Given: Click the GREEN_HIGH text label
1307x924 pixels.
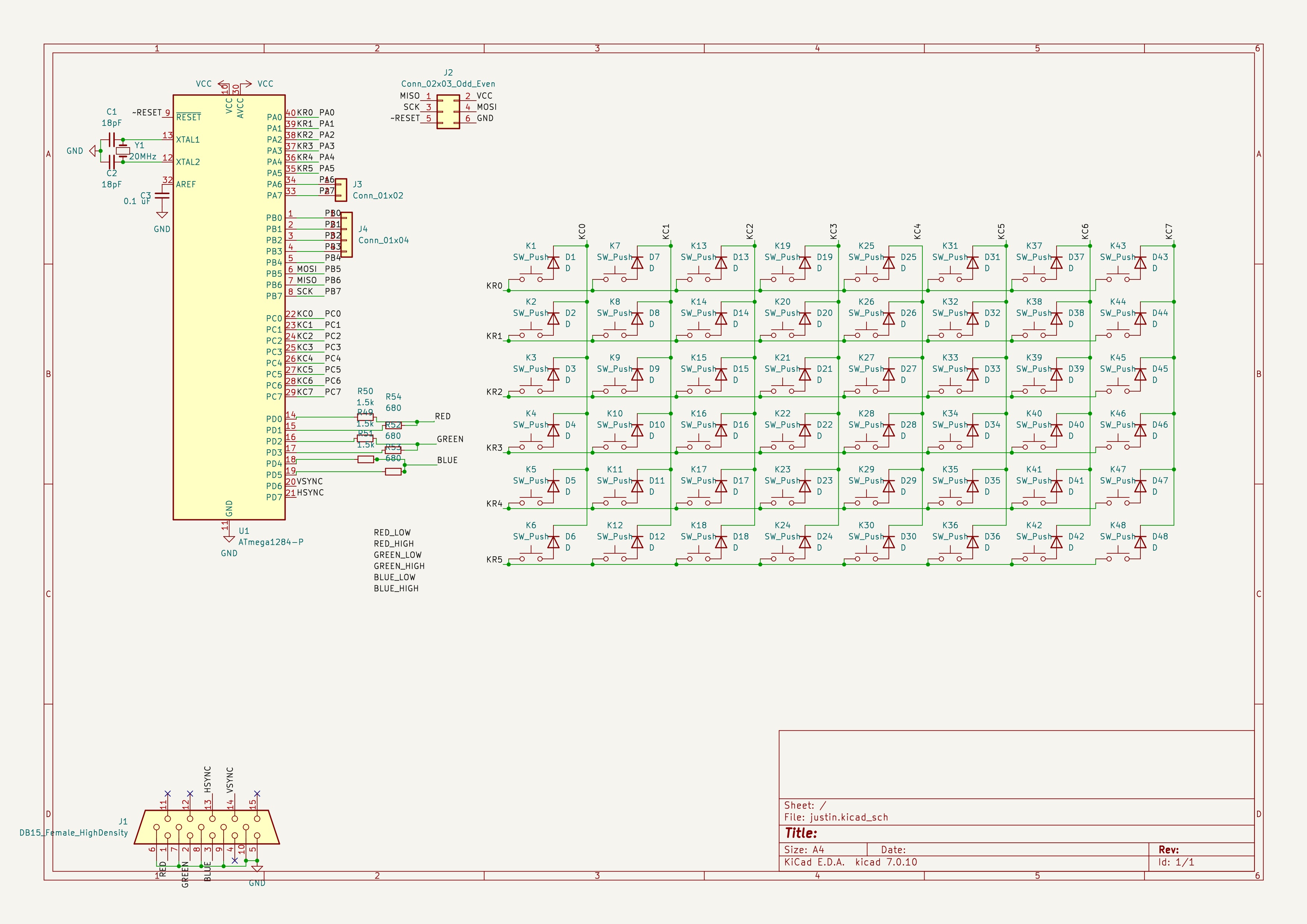Looking at the screenshot, I should (399, 566).
